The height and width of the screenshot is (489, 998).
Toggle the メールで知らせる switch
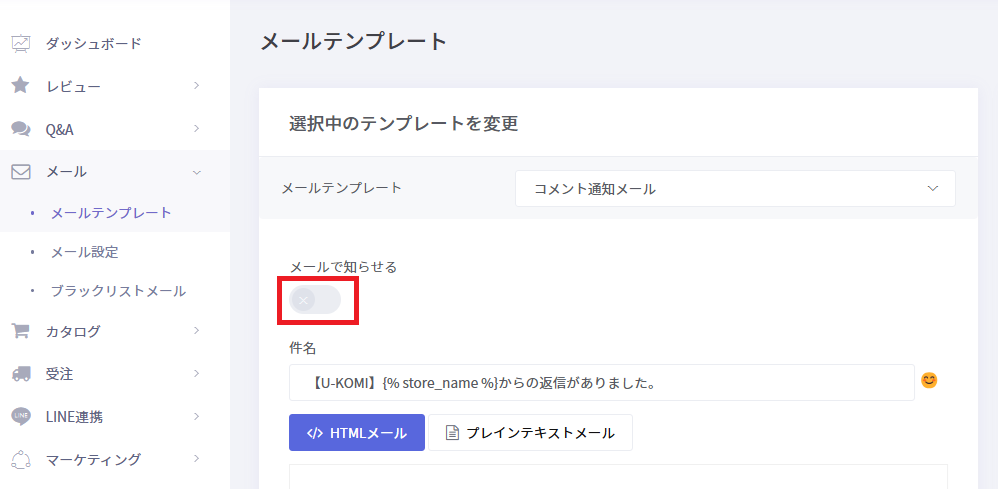(x=315, y=299)
